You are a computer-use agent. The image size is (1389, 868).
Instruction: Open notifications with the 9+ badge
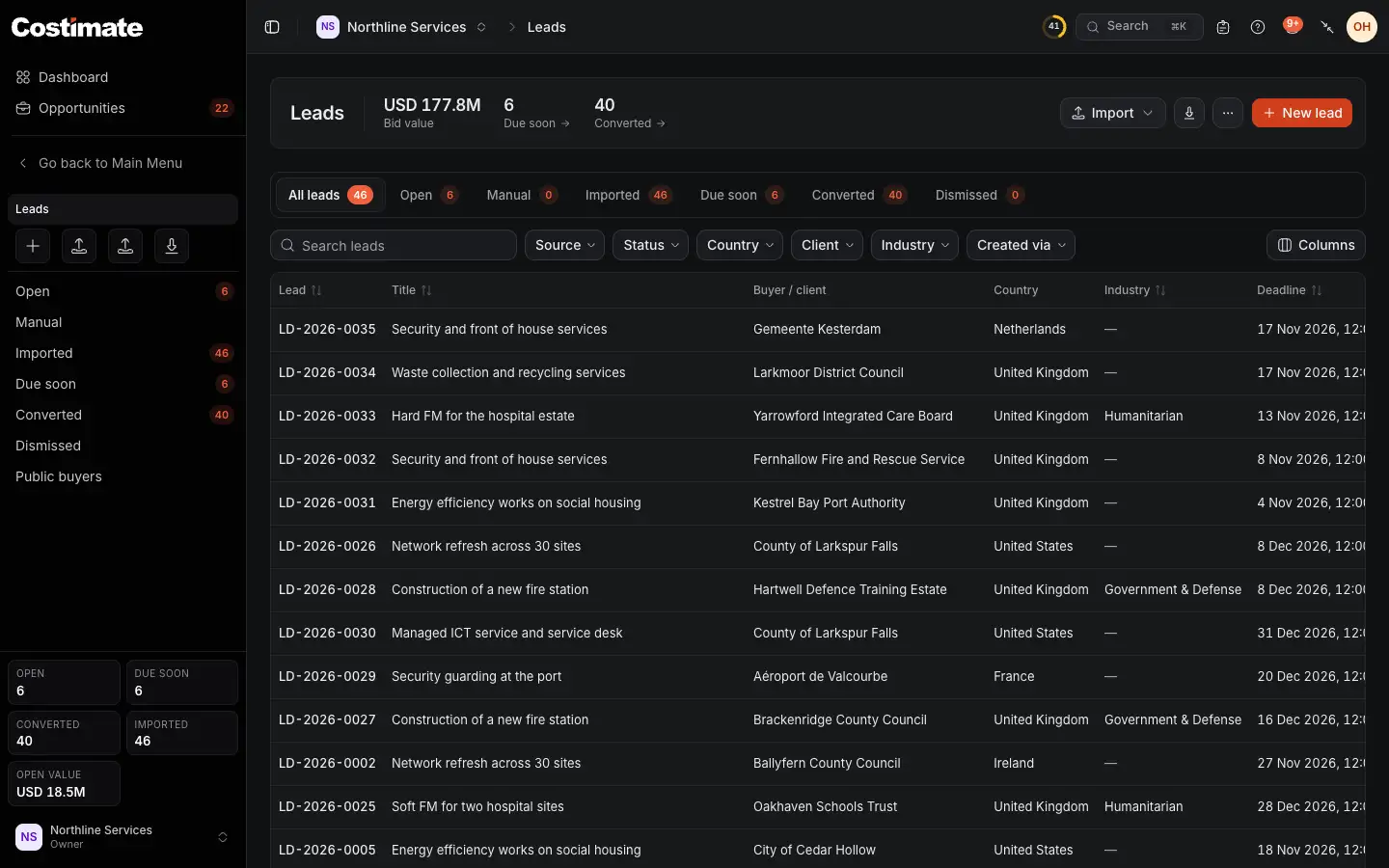1293,26
